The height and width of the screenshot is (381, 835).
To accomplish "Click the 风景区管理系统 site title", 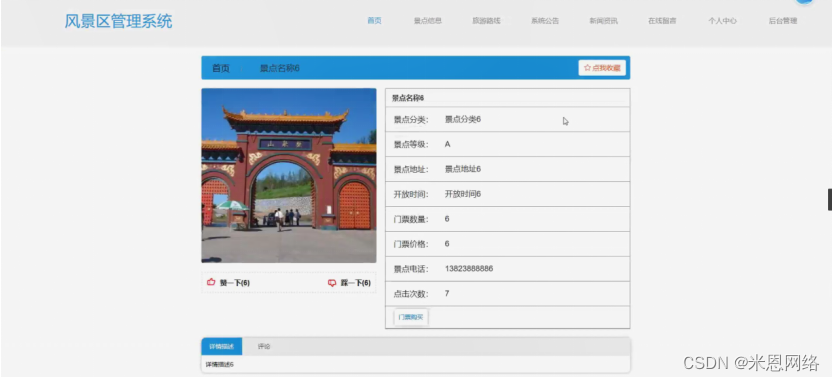I will click(x=118, y=21).
